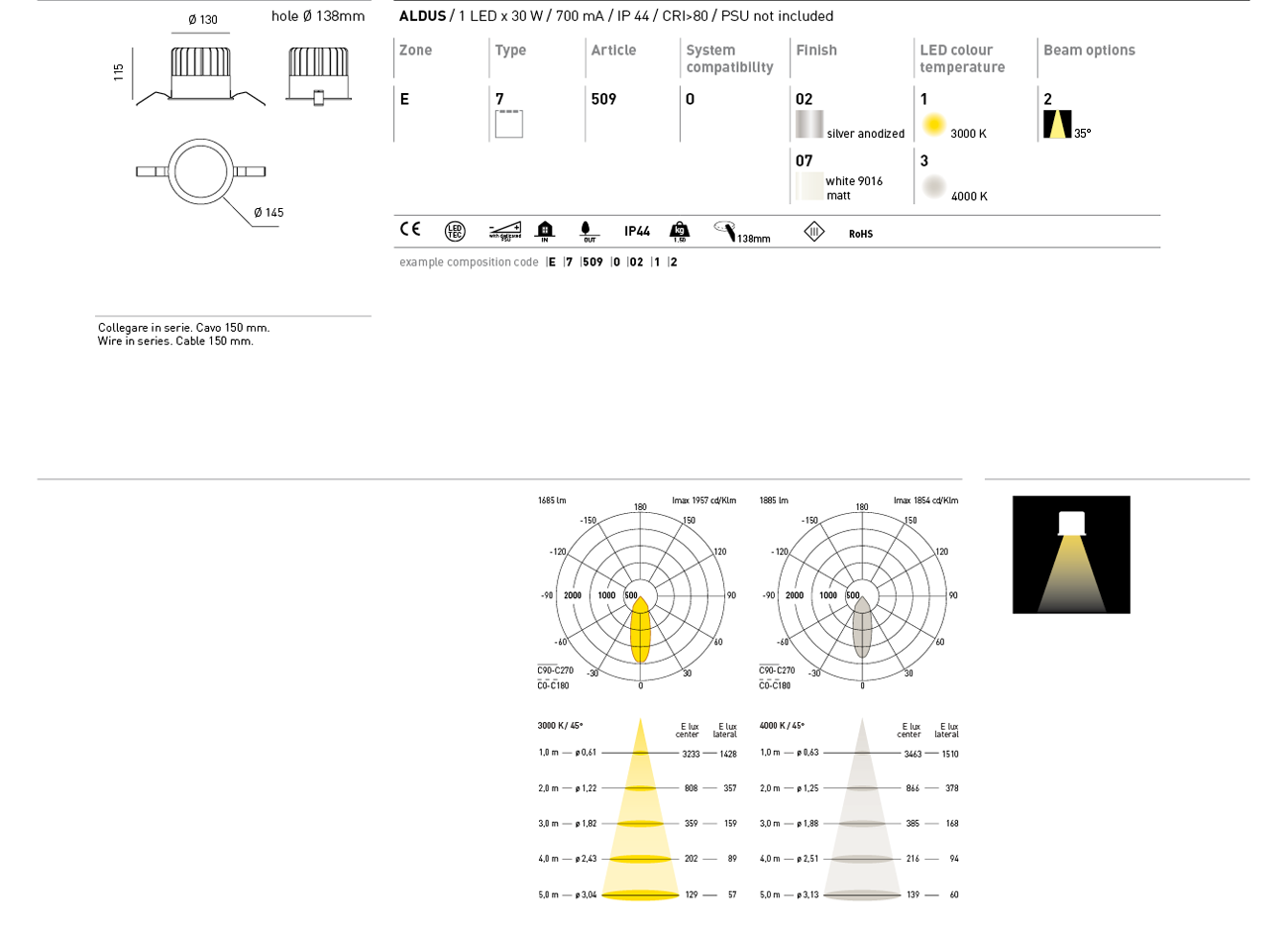Screen dimensions: 1288x931
Task: Click the Beam options header
Action: coord(1089,51)
